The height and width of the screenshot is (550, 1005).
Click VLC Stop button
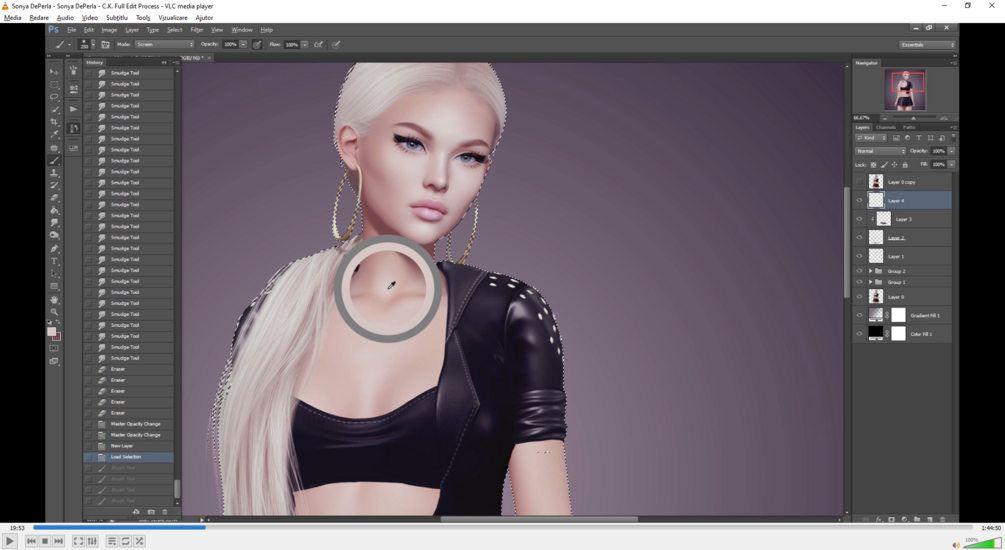45,541
